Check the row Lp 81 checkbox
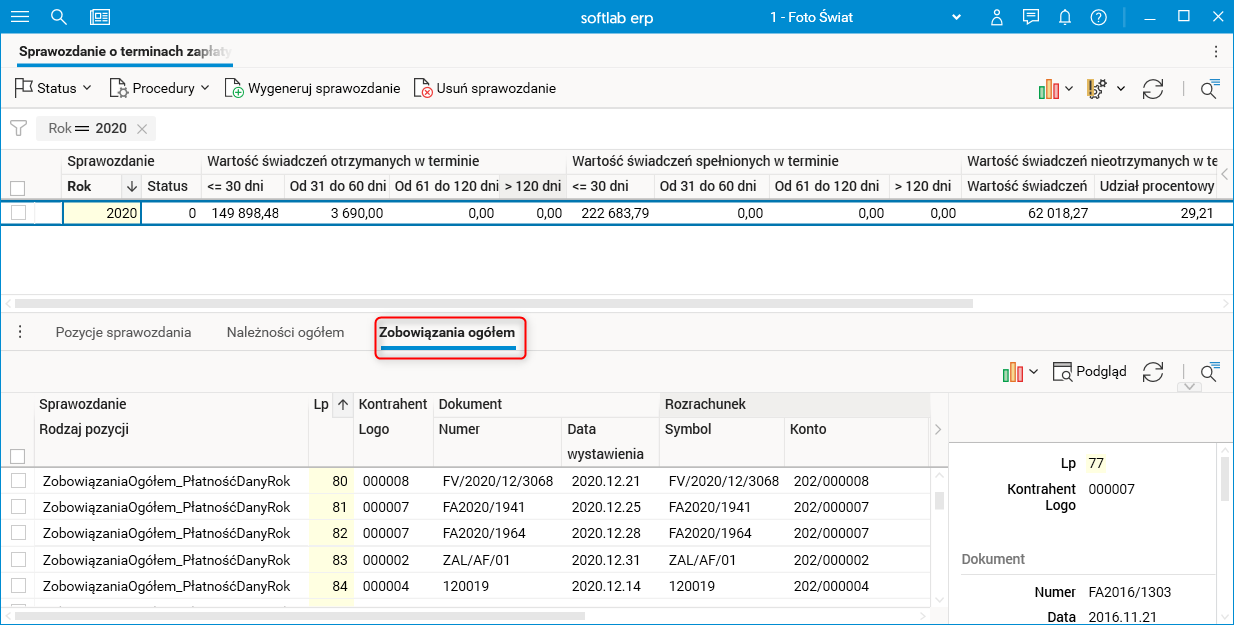Screen dimensions: 1234x625 tap(18, 507)
